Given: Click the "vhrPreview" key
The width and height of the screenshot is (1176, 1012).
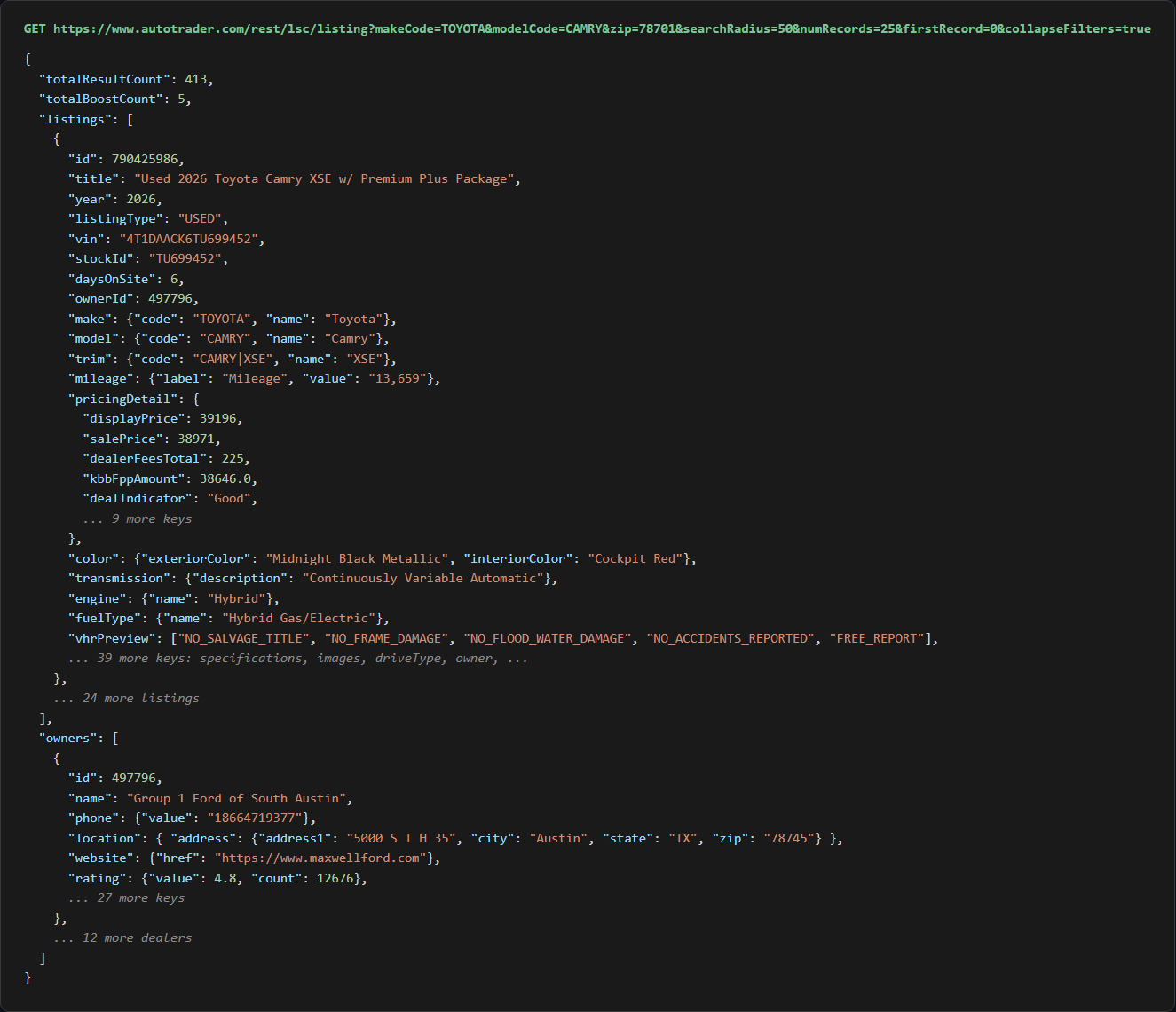Looking at the screenshot, I should tap(112, 638).
